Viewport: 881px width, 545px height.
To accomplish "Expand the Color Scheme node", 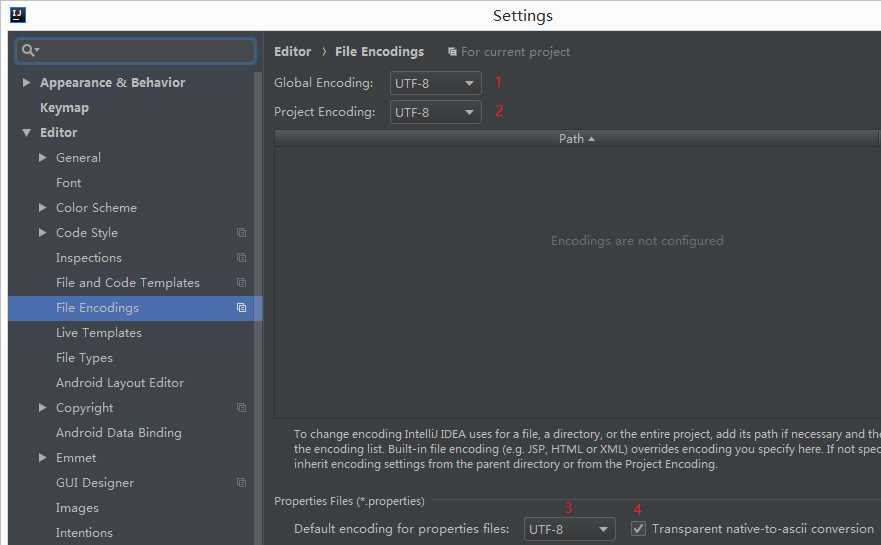I will 43,208.
